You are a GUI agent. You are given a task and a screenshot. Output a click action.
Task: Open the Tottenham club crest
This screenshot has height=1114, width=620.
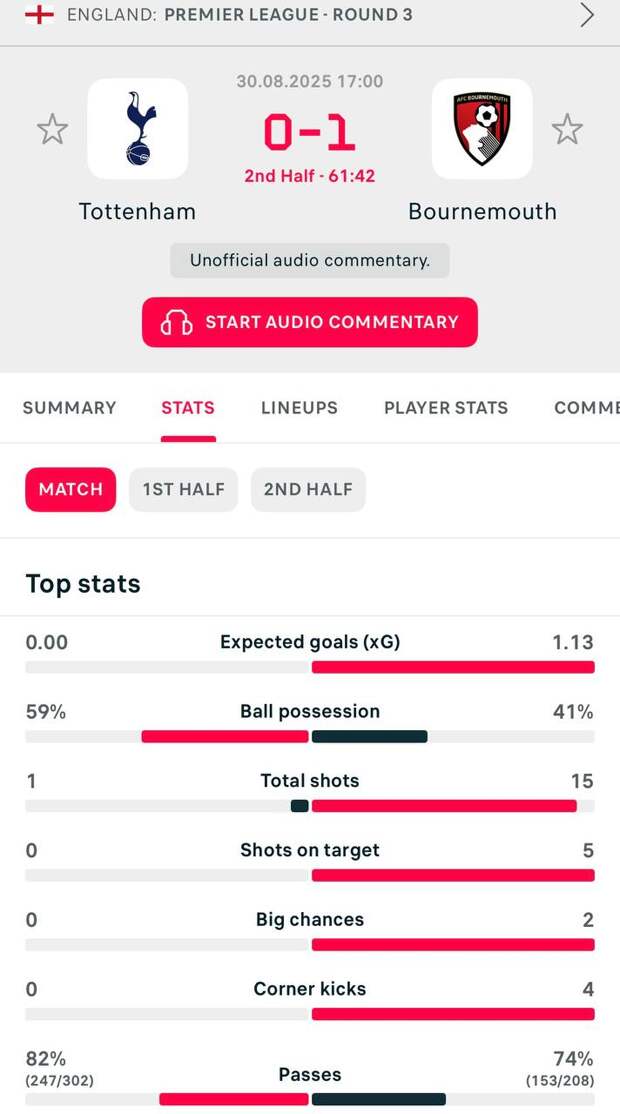(x=138, y=129)
